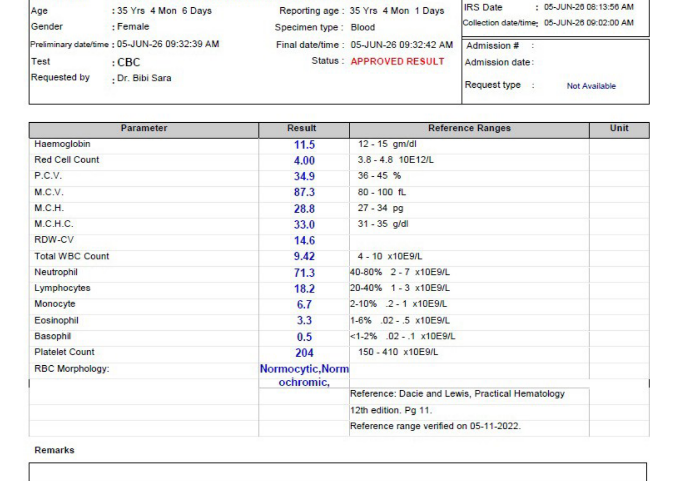Select the M.C.H.C. value 33.0
The image size is (674, 481).
(304, 225)
